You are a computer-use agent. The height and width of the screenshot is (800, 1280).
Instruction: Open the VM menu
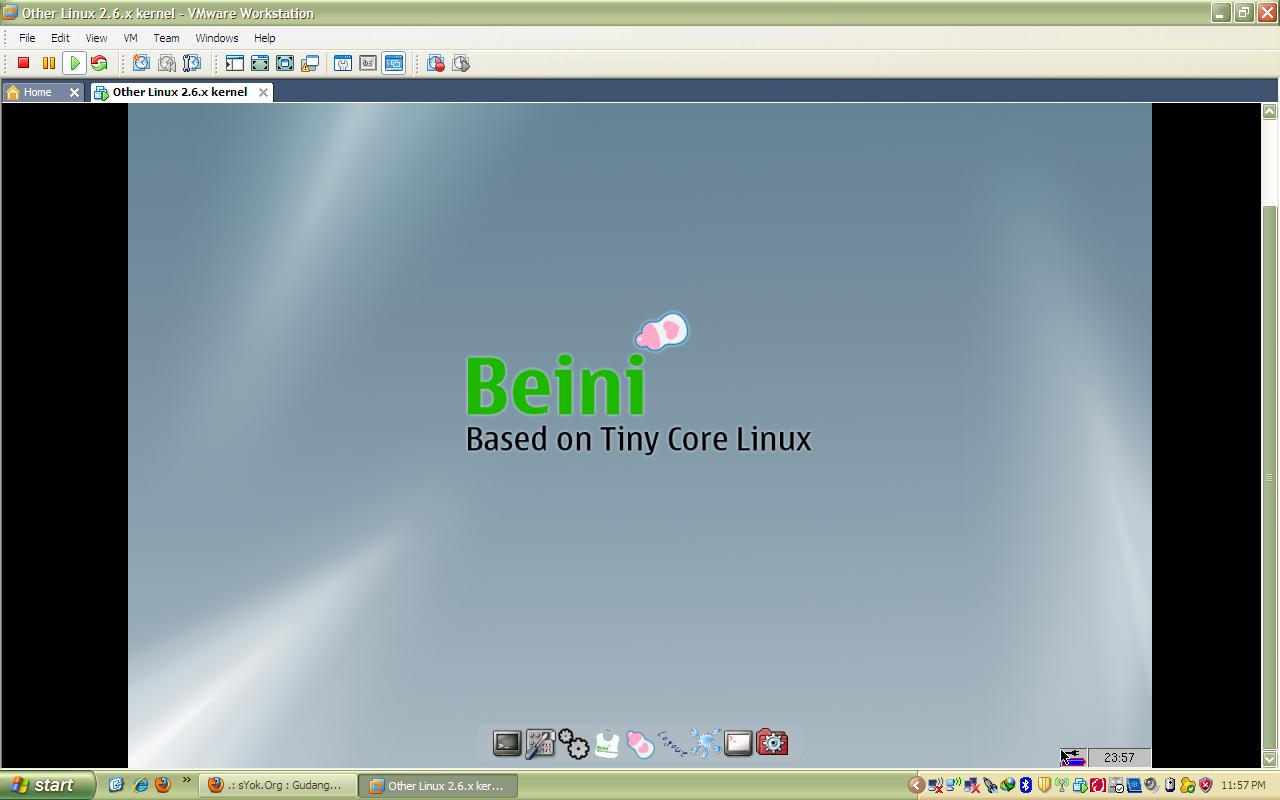[130, 38]
